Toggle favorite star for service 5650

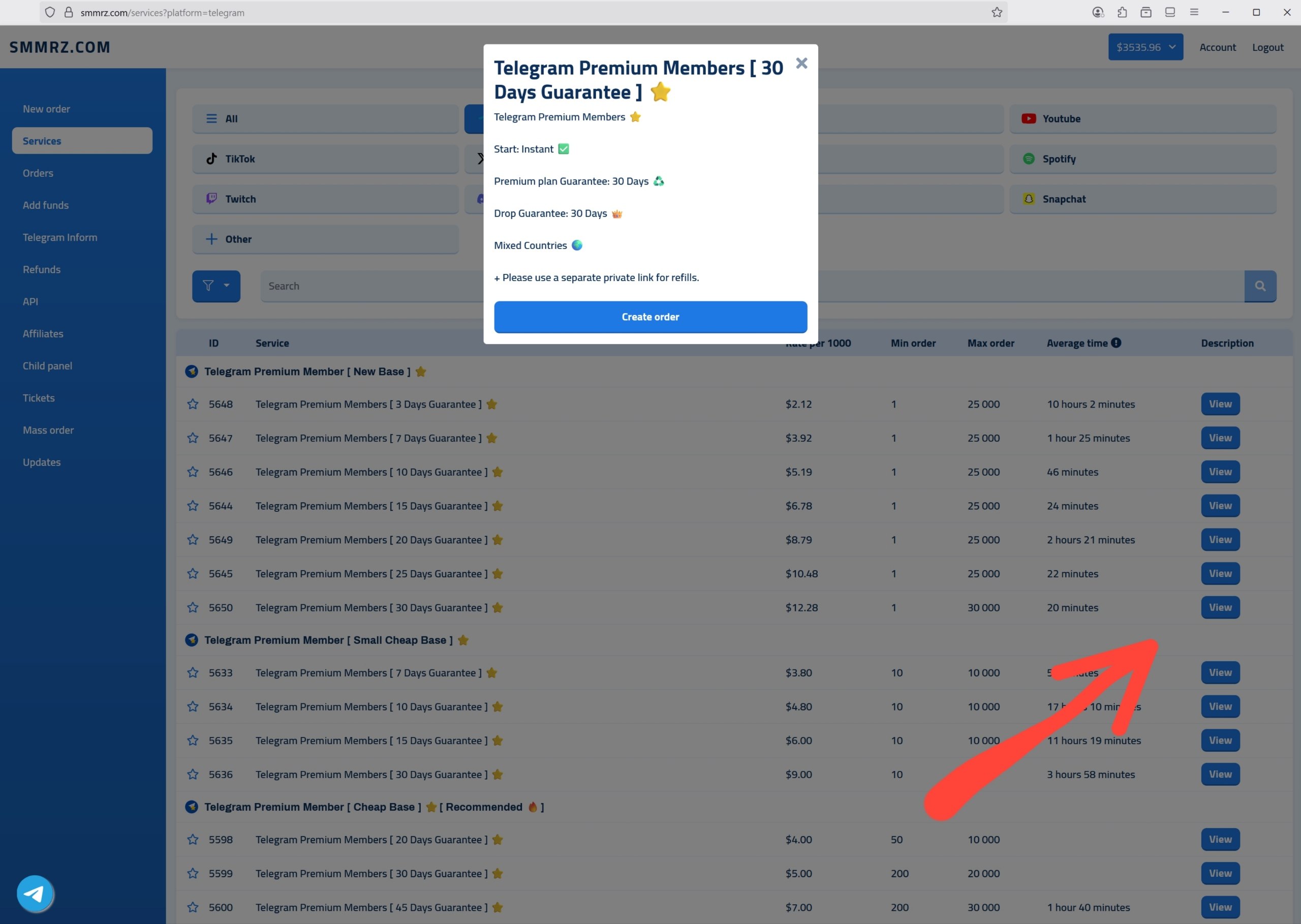tap(193, 608)
